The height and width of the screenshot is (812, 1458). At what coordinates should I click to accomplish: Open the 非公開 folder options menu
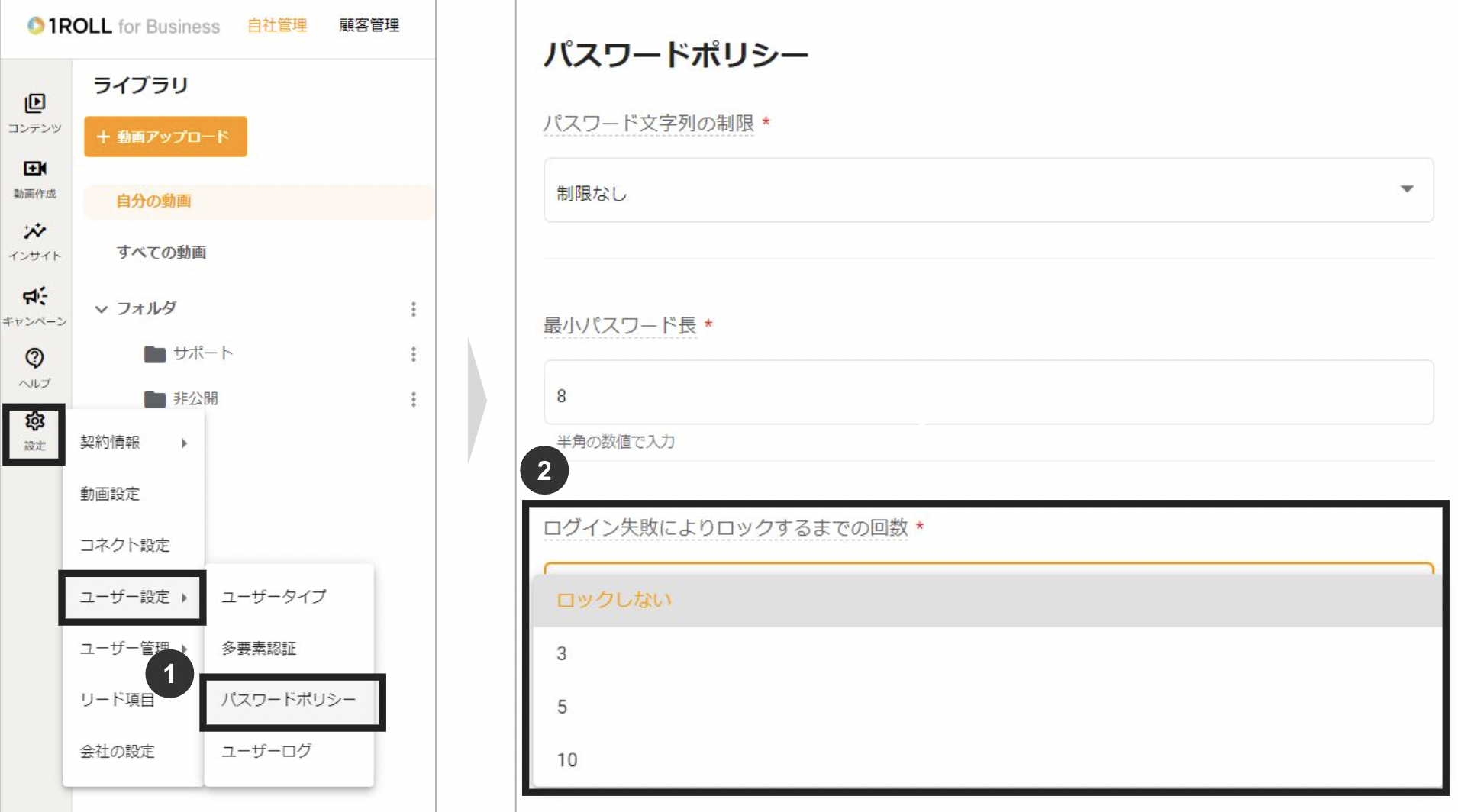pos(412,398)
